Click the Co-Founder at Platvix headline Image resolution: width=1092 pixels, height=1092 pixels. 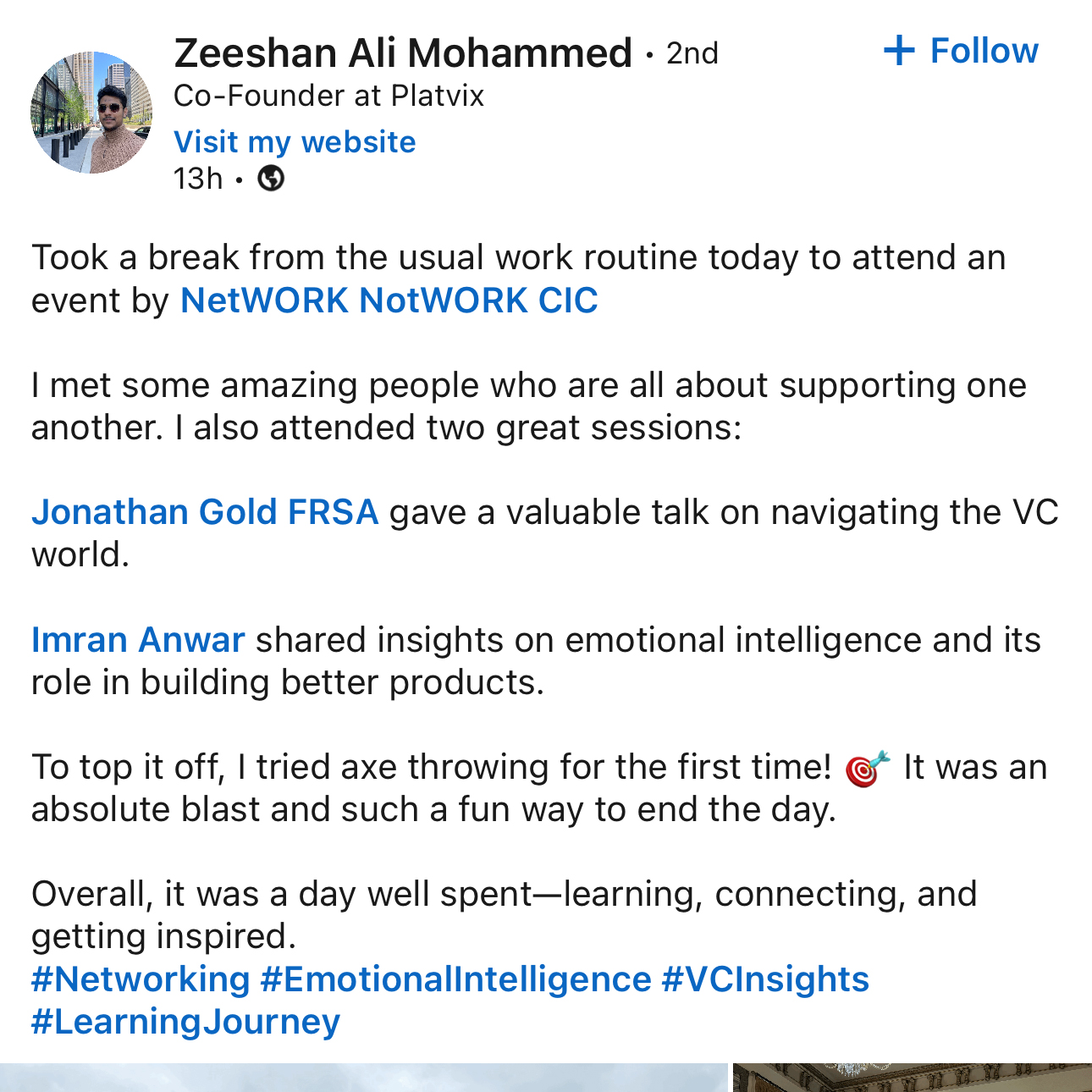coord(328,96)
